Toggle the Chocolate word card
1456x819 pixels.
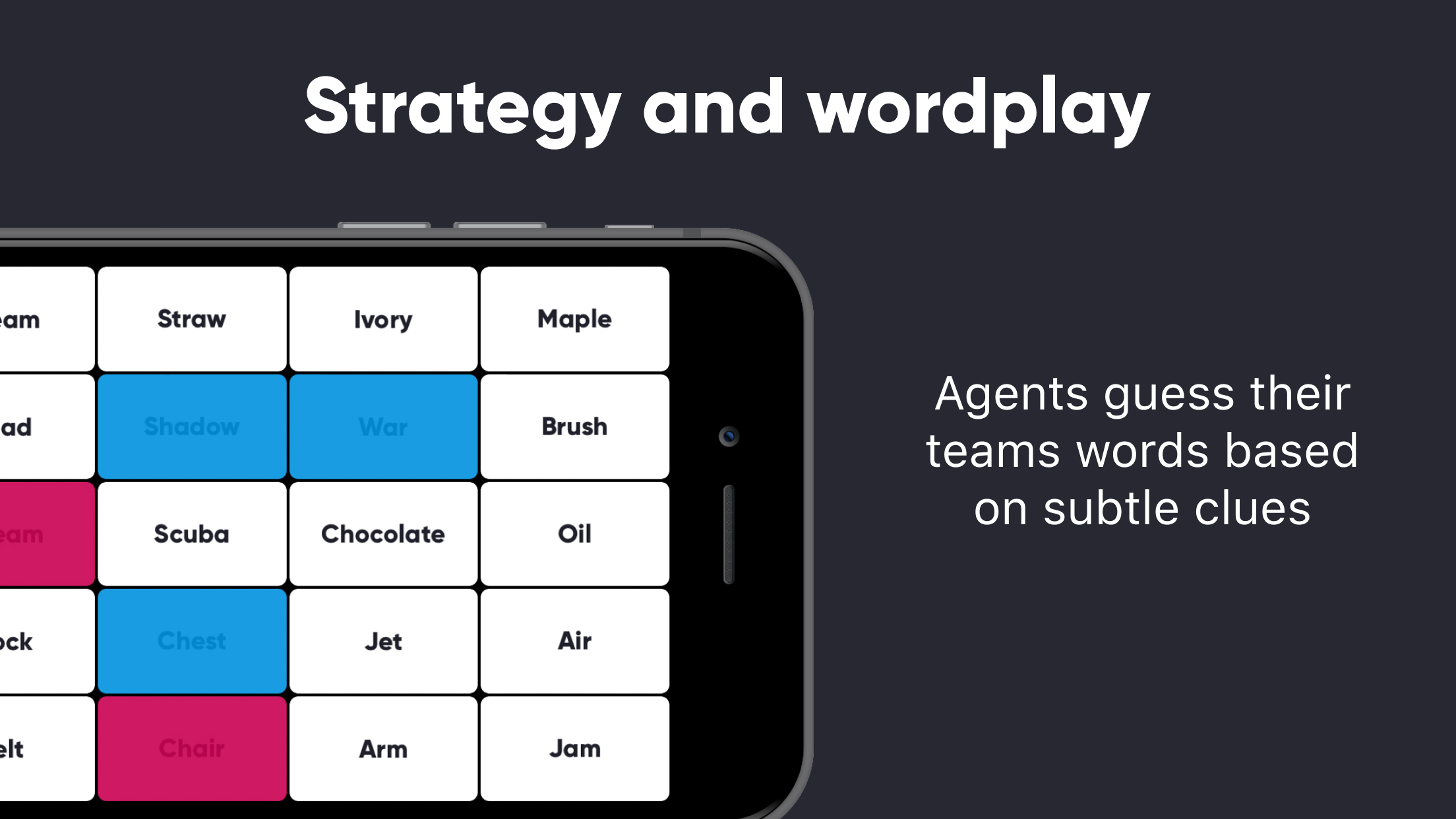point(382,534)
